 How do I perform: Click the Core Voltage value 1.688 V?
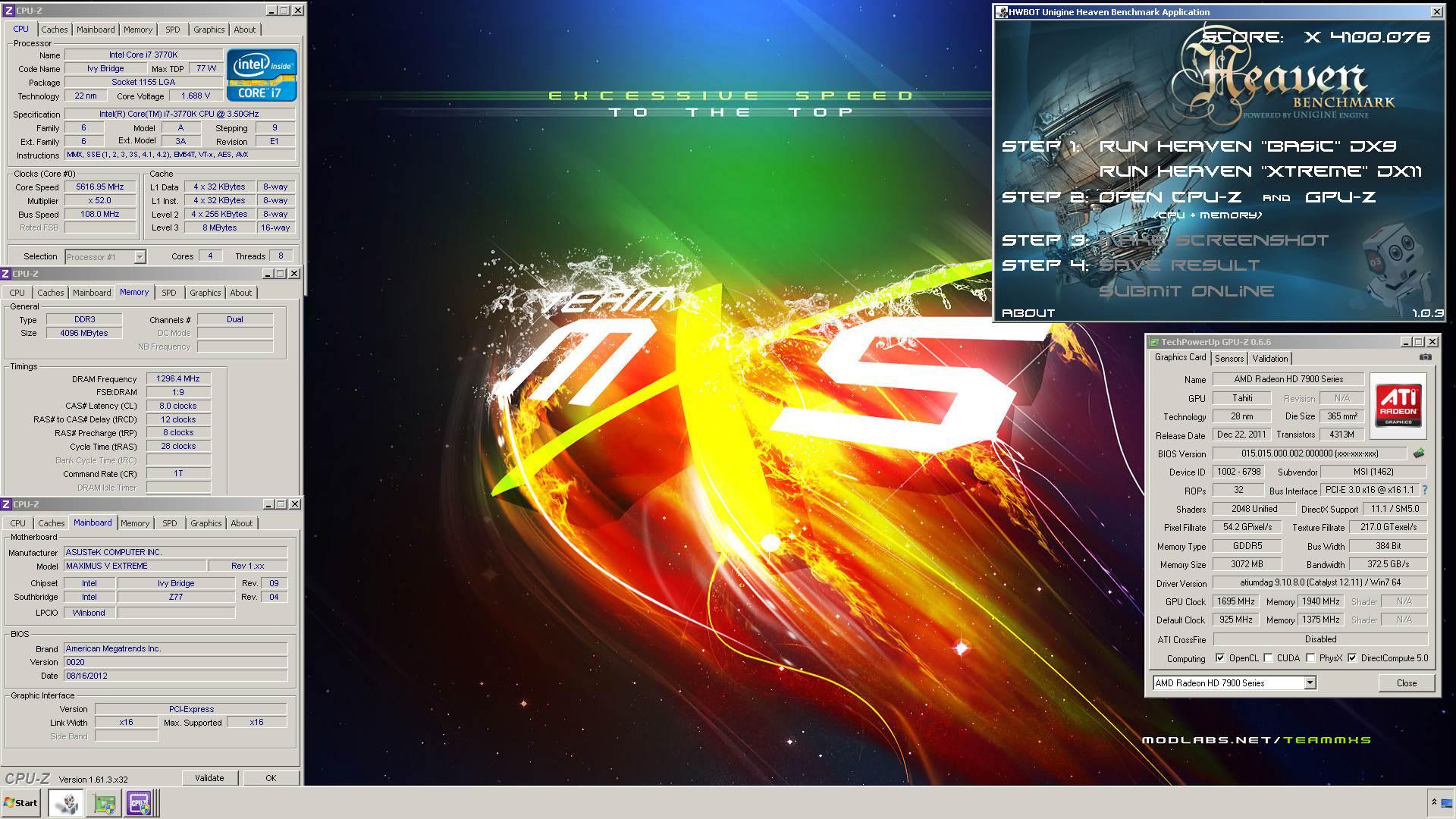coord(196,96)
